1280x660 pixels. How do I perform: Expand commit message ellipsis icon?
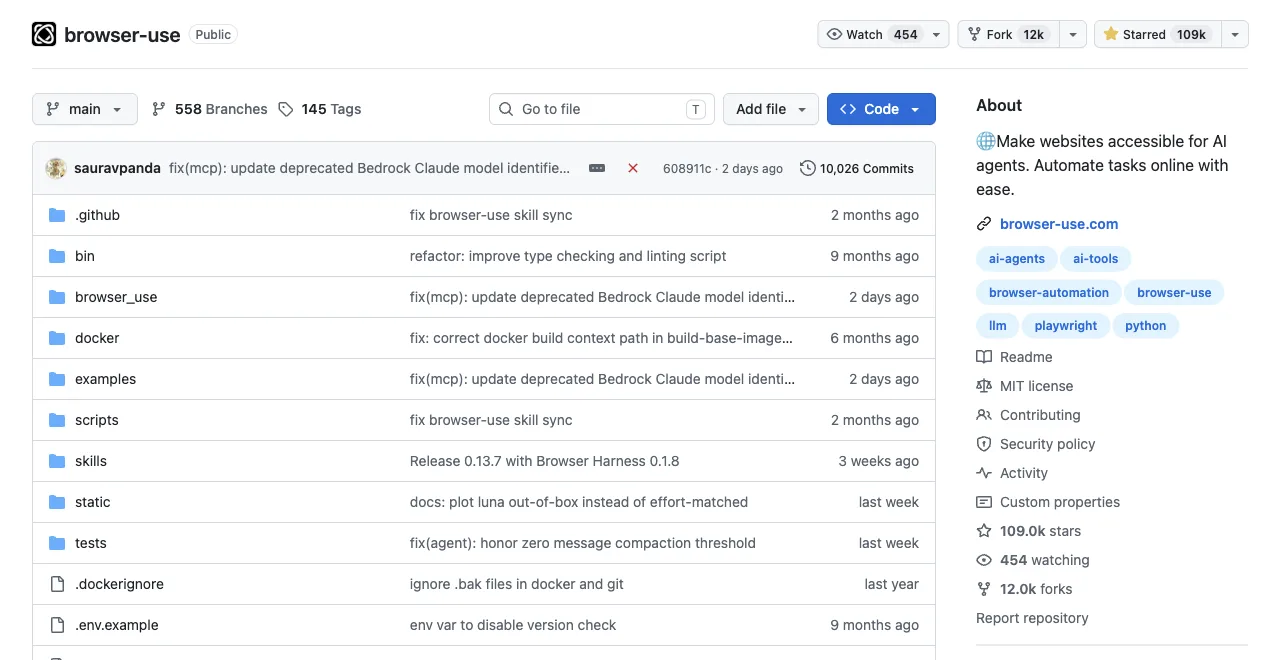click(597, 168)
